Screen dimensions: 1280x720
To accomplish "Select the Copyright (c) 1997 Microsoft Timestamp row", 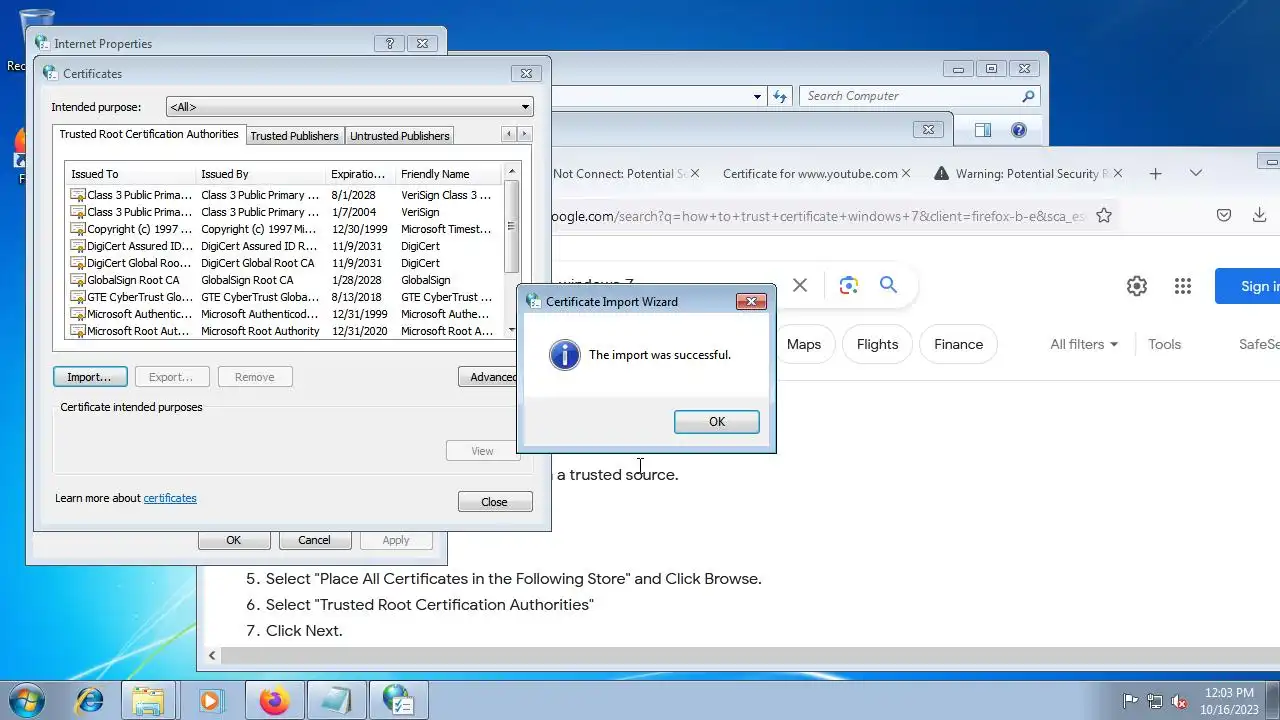I will 284,229.
